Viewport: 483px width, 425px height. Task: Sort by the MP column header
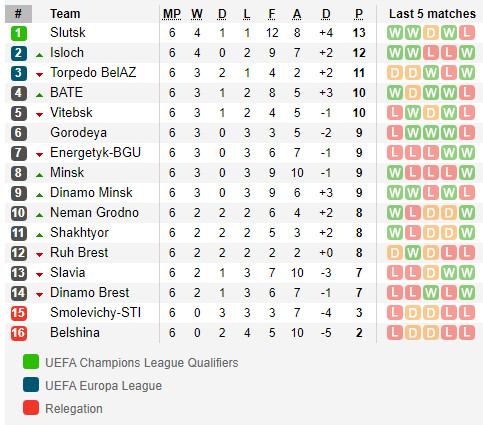172,14
